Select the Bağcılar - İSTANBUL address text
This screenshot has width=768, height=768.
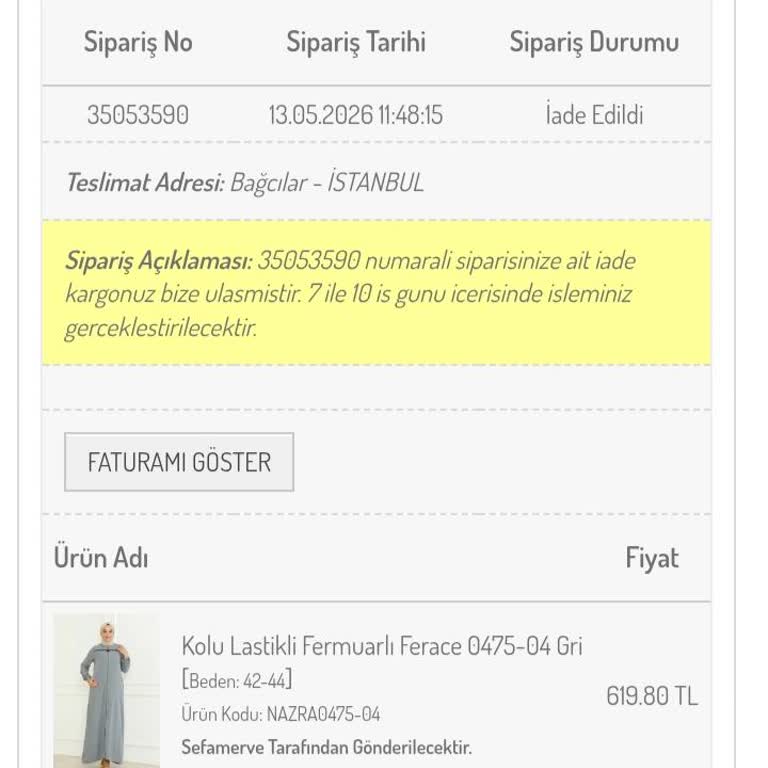[327, 183]
